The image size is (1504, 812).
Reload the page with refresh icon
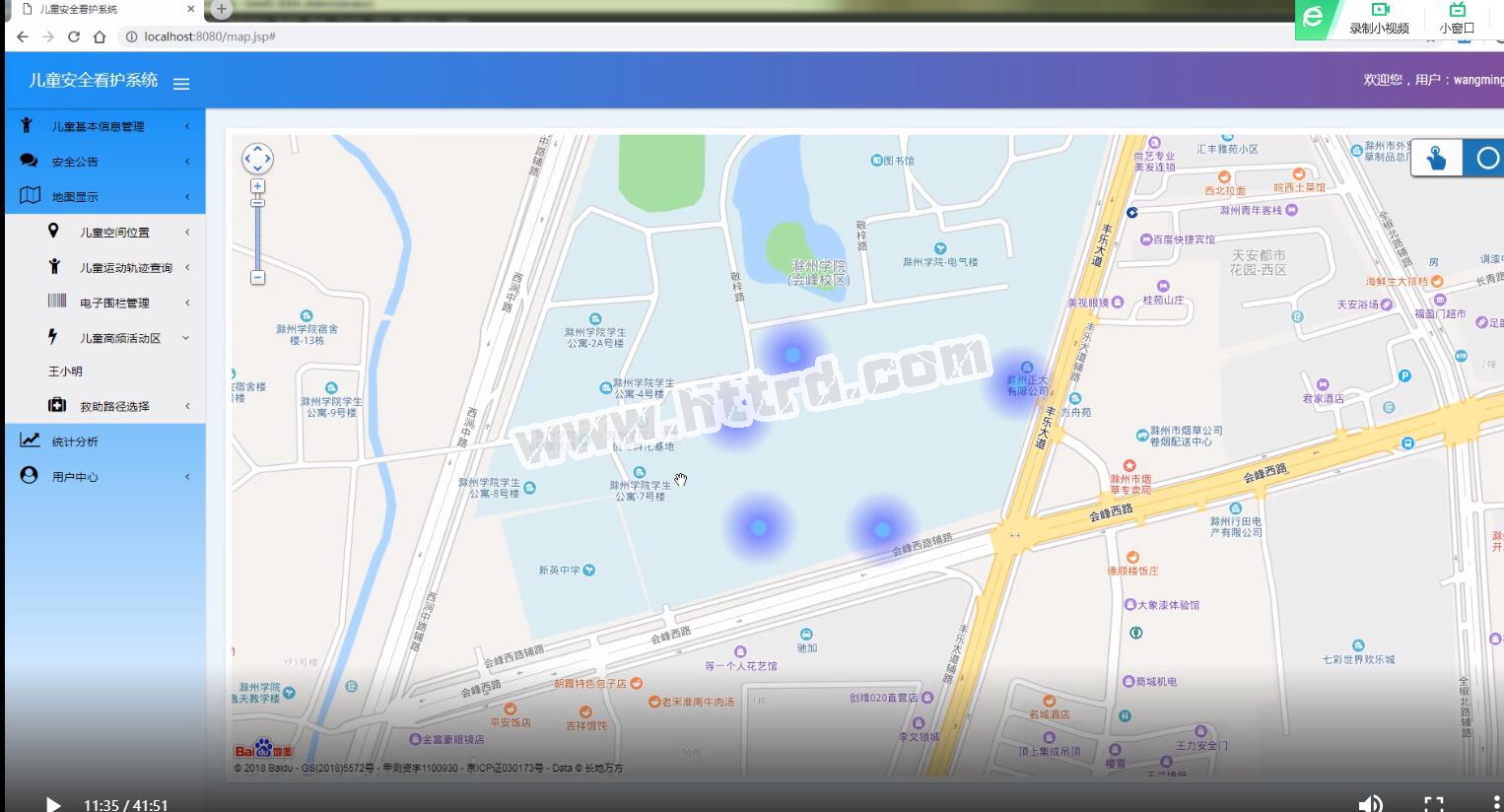tap(74, 36)
